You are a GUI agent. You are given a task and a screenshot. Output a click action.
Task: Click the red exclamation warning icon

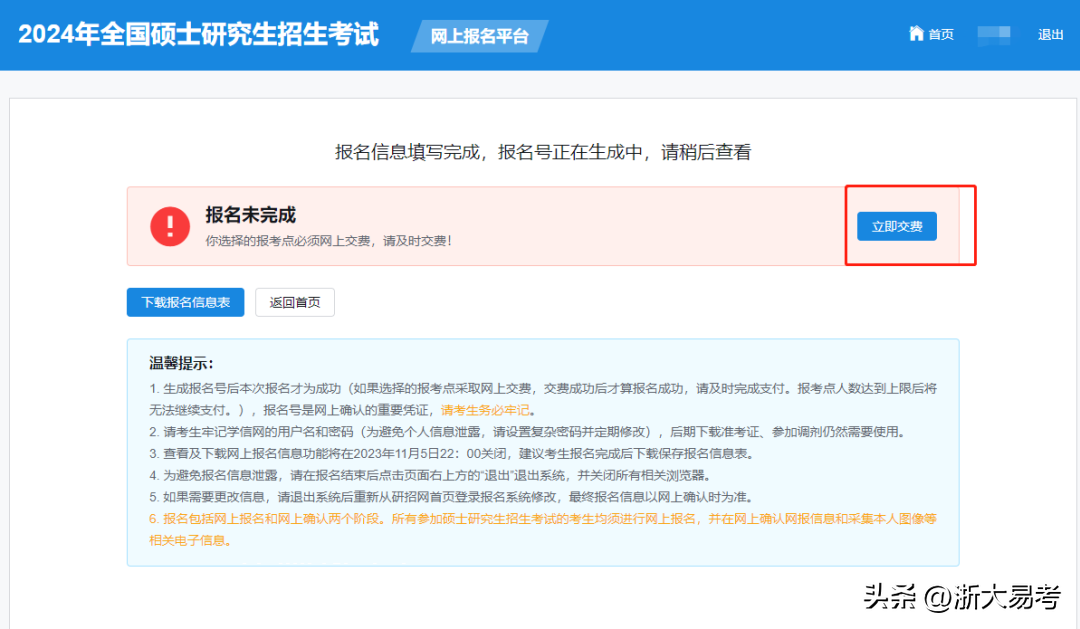point(170,226)
